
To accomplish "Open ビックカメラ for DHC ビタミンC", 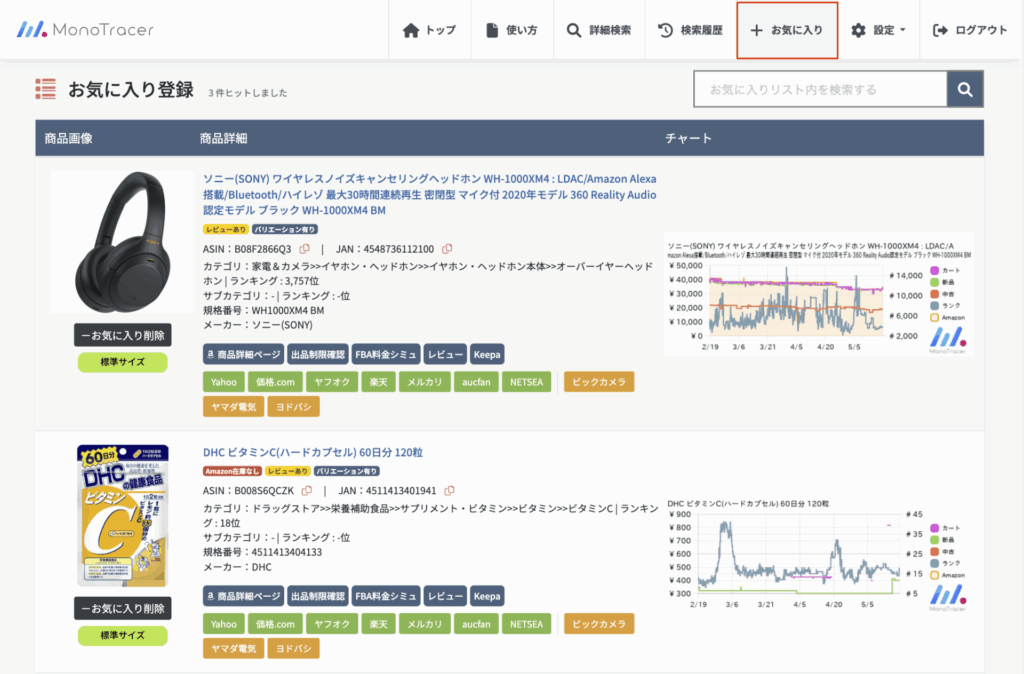I will coord(599,624).
